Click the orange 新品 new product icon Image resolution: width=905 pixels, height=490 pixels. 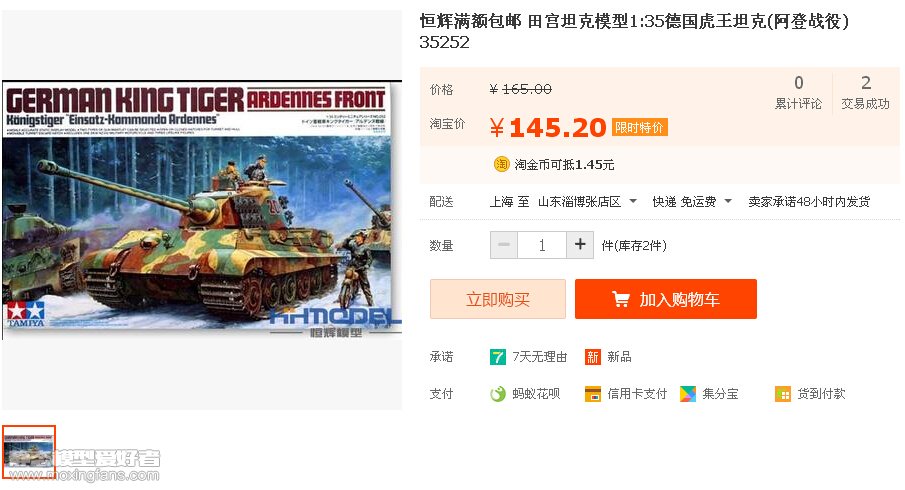593,357
